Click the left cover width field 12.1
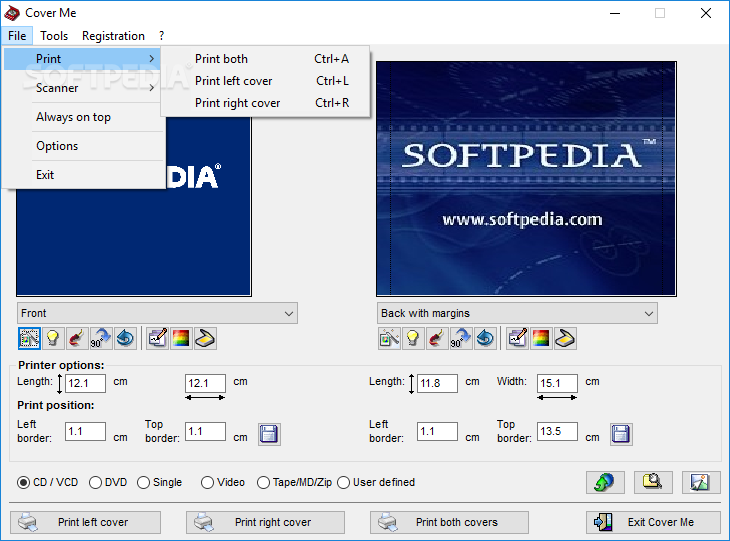730x541 pixels. (x=205, y=383)
